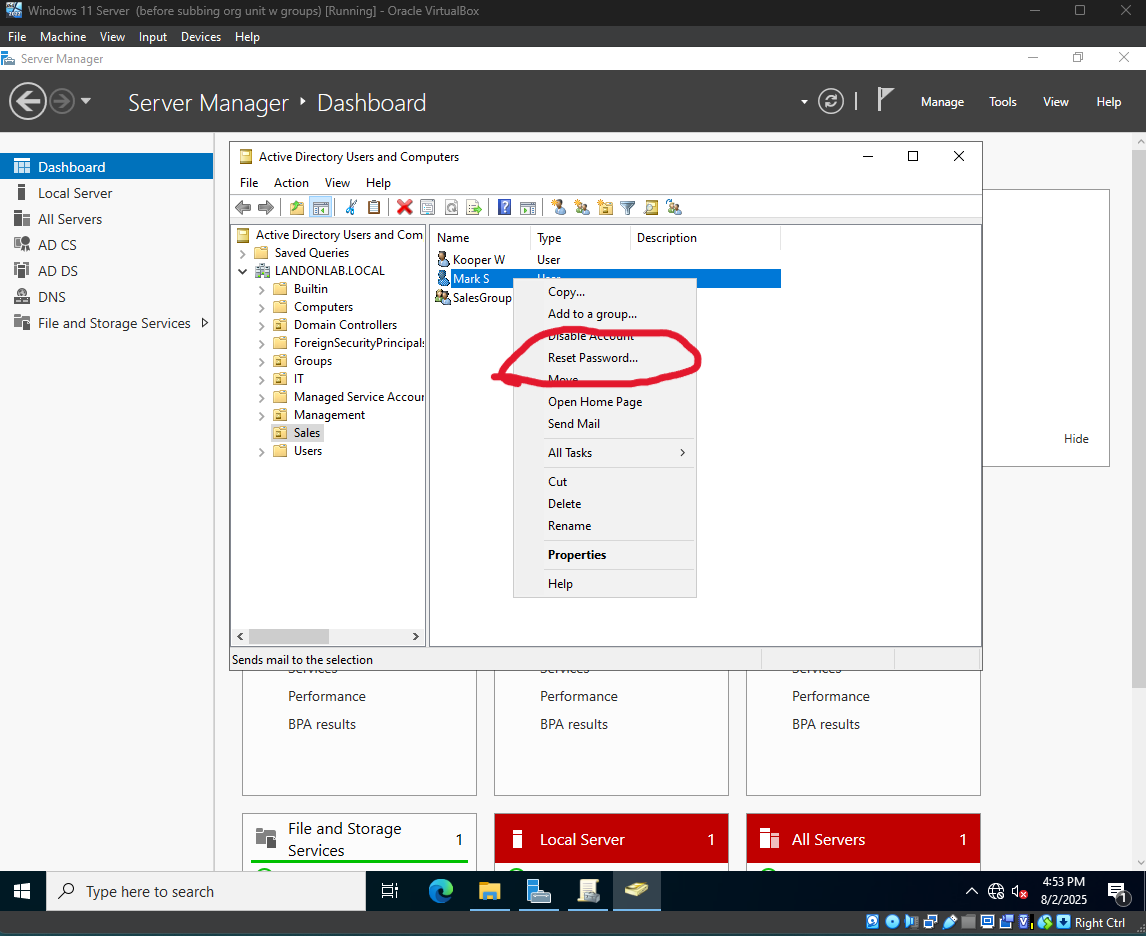The width and height of the screenshot is (1146, 936).
Task: Expand File and Storage Services sidebar arrow
Action: 205,323
